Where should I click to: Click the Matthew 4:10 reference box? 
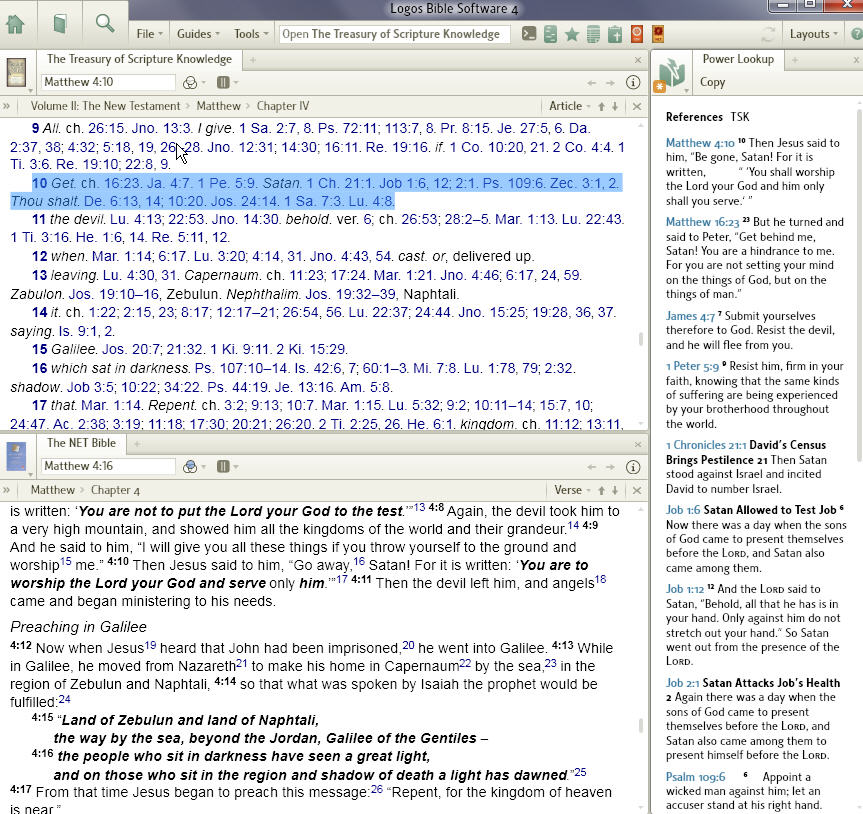click(108, 83)
